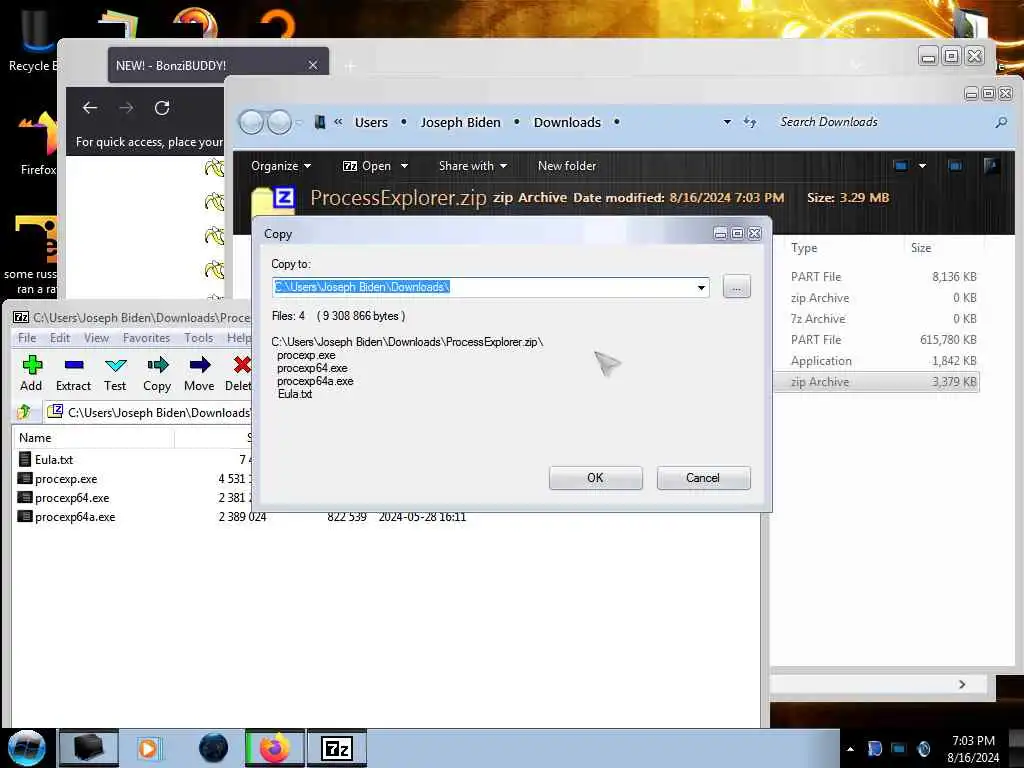
Task: Click the browser forward arrow
Action: click(x=126, y=108)
